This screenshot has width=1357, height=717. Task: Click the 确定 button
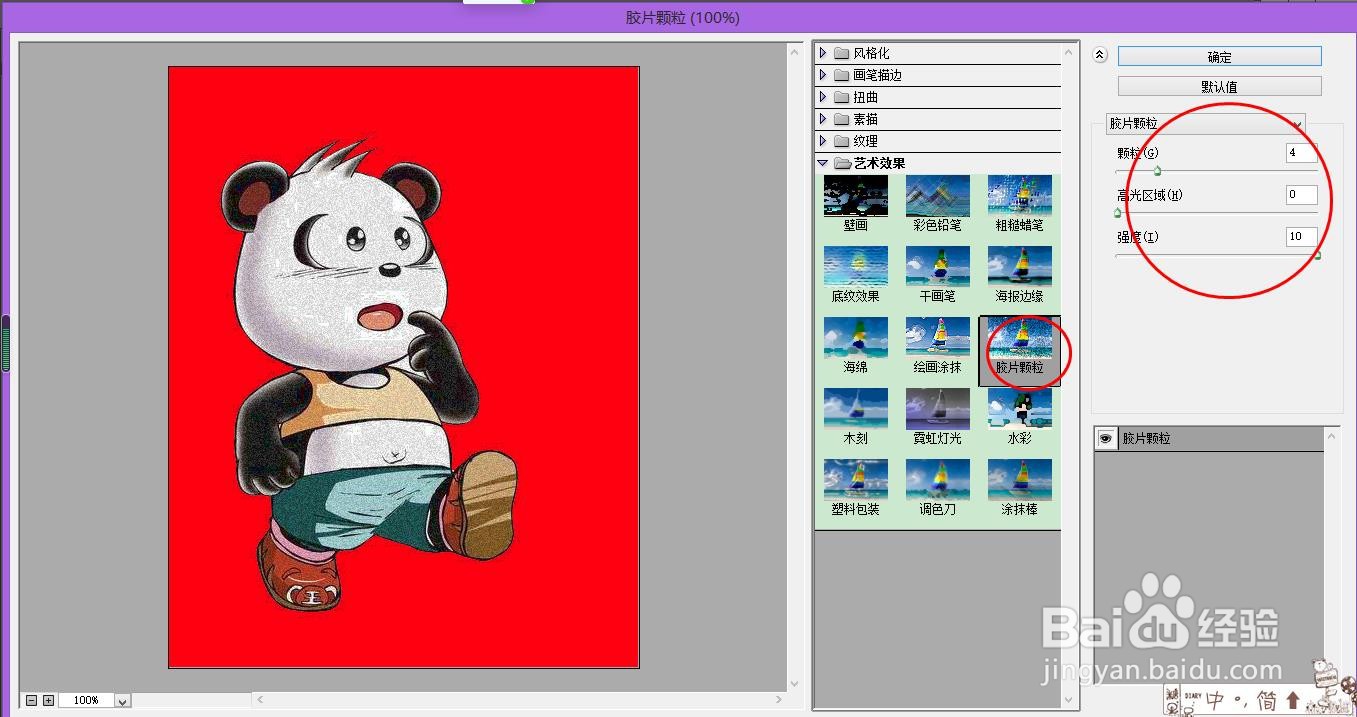1219,57
